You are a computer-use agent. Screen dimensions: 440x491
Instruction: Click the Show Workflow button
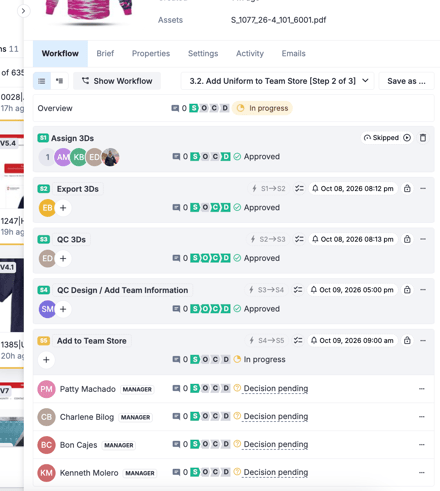pos(117,81)
